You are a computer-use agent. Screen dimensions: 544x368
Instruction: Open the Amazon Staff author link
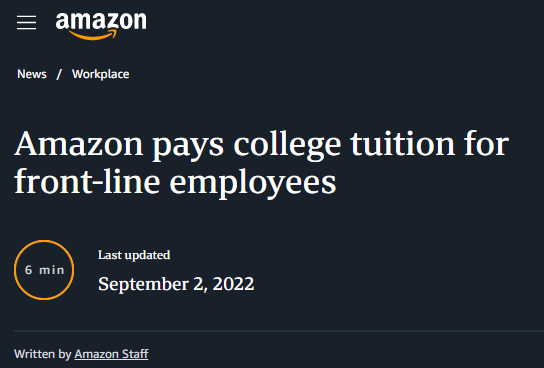click(111, 354)
